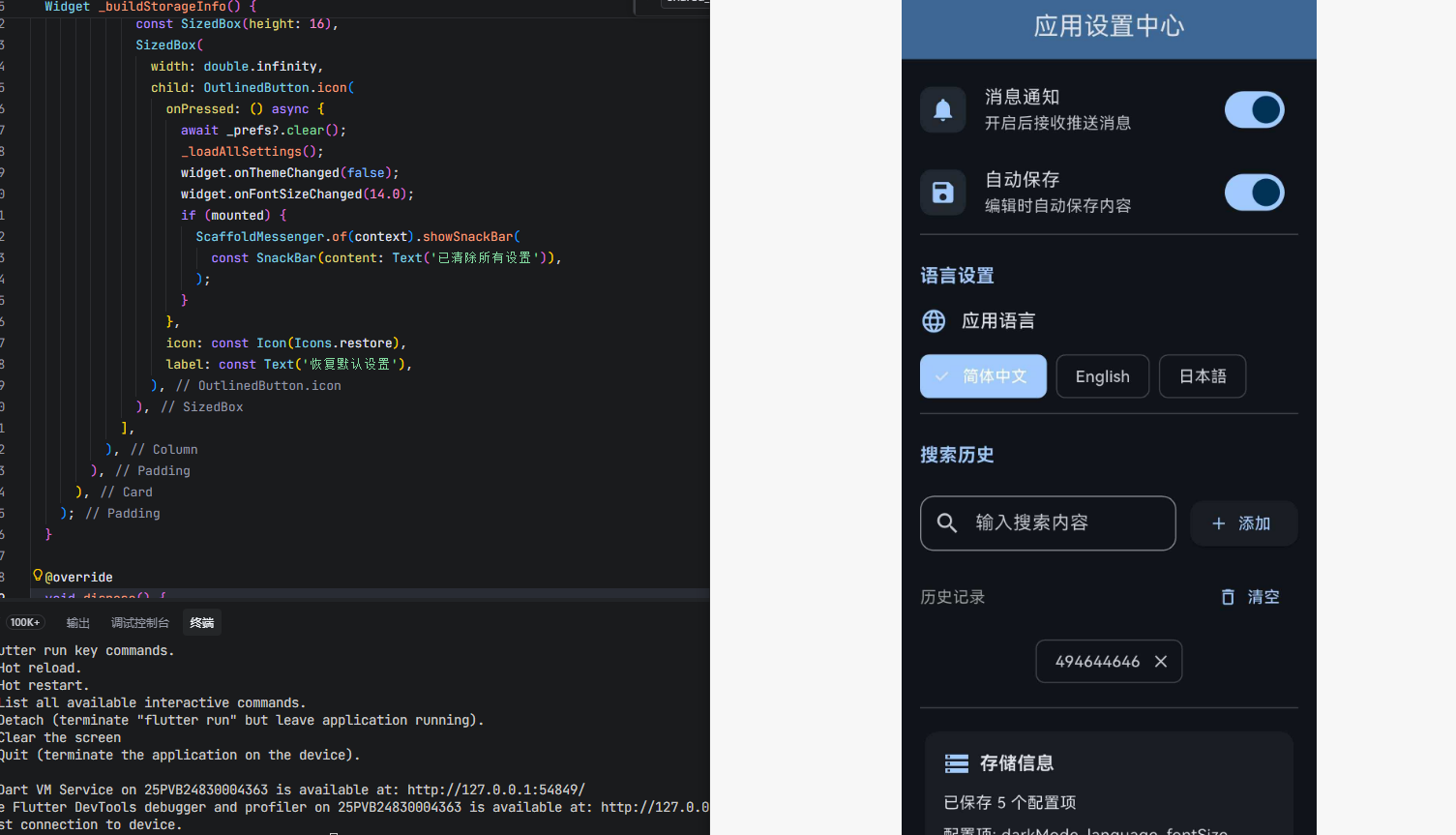Image resolution: width=1456 pixels, height=835 pixels.
Task: Click the 已保存 5 个配置项 text
Action: pos(1010,802)
